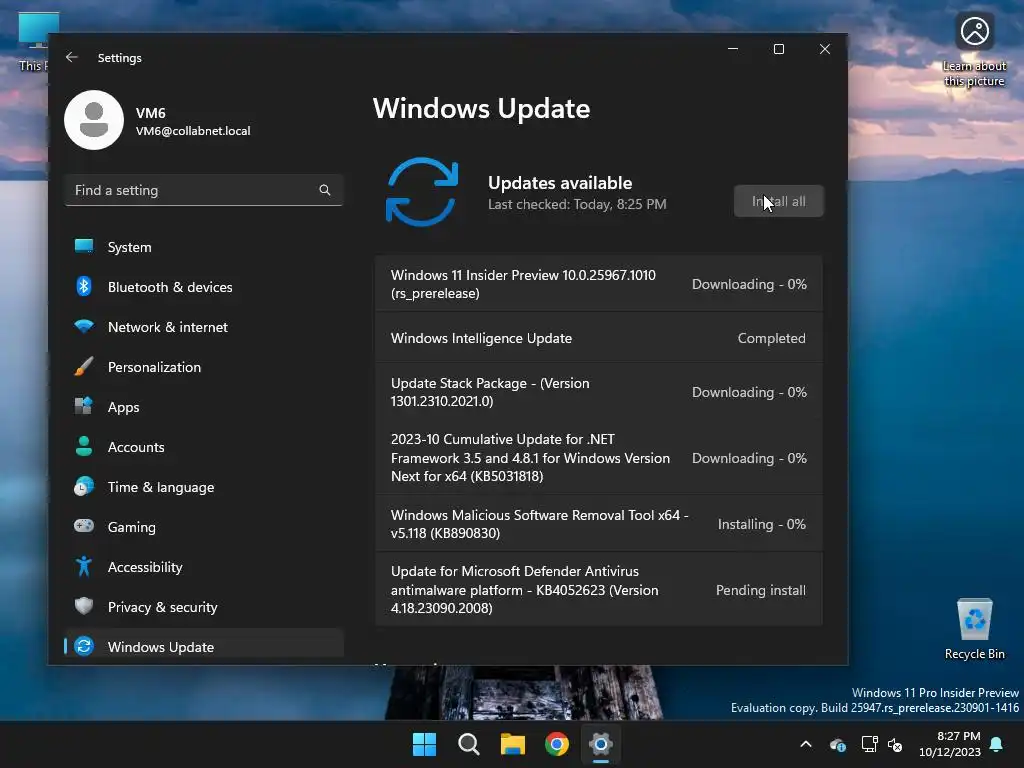Launch Google Chrome from the taskbar
1024x768 pixels.
pos(556,744)
